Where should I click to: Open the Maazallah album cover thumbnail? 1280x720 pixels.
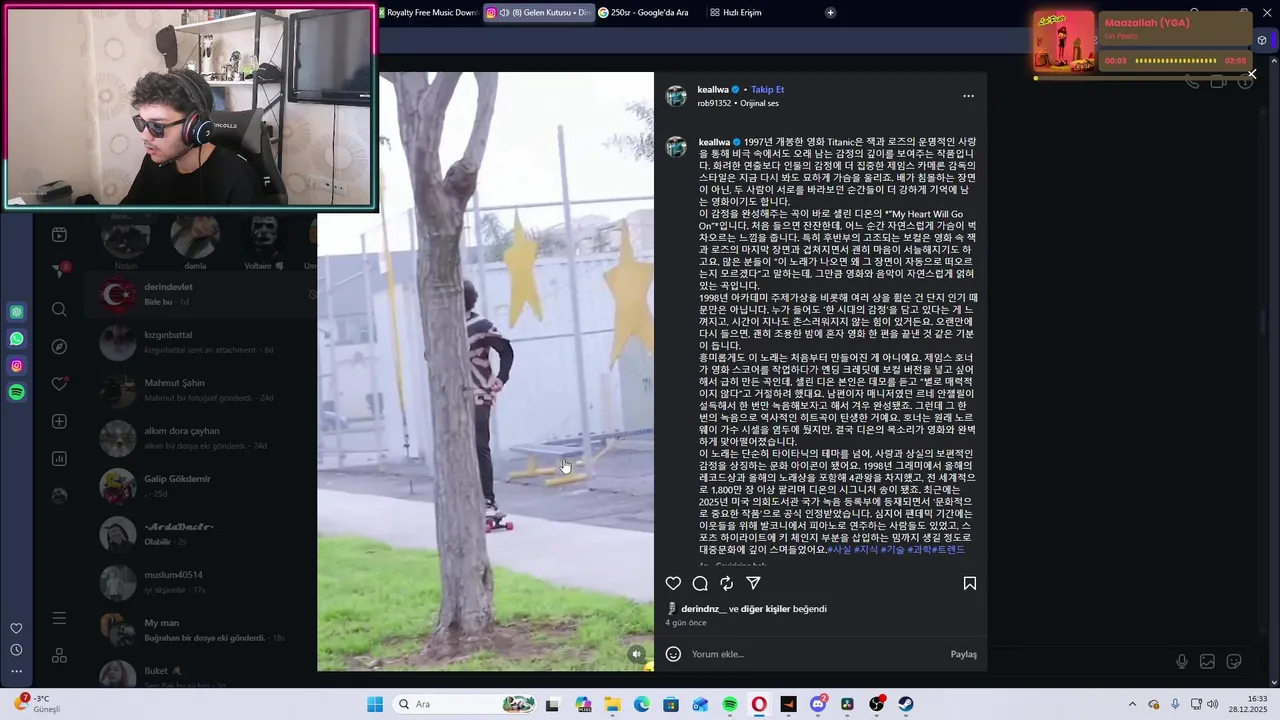(x=1064, y=41)
